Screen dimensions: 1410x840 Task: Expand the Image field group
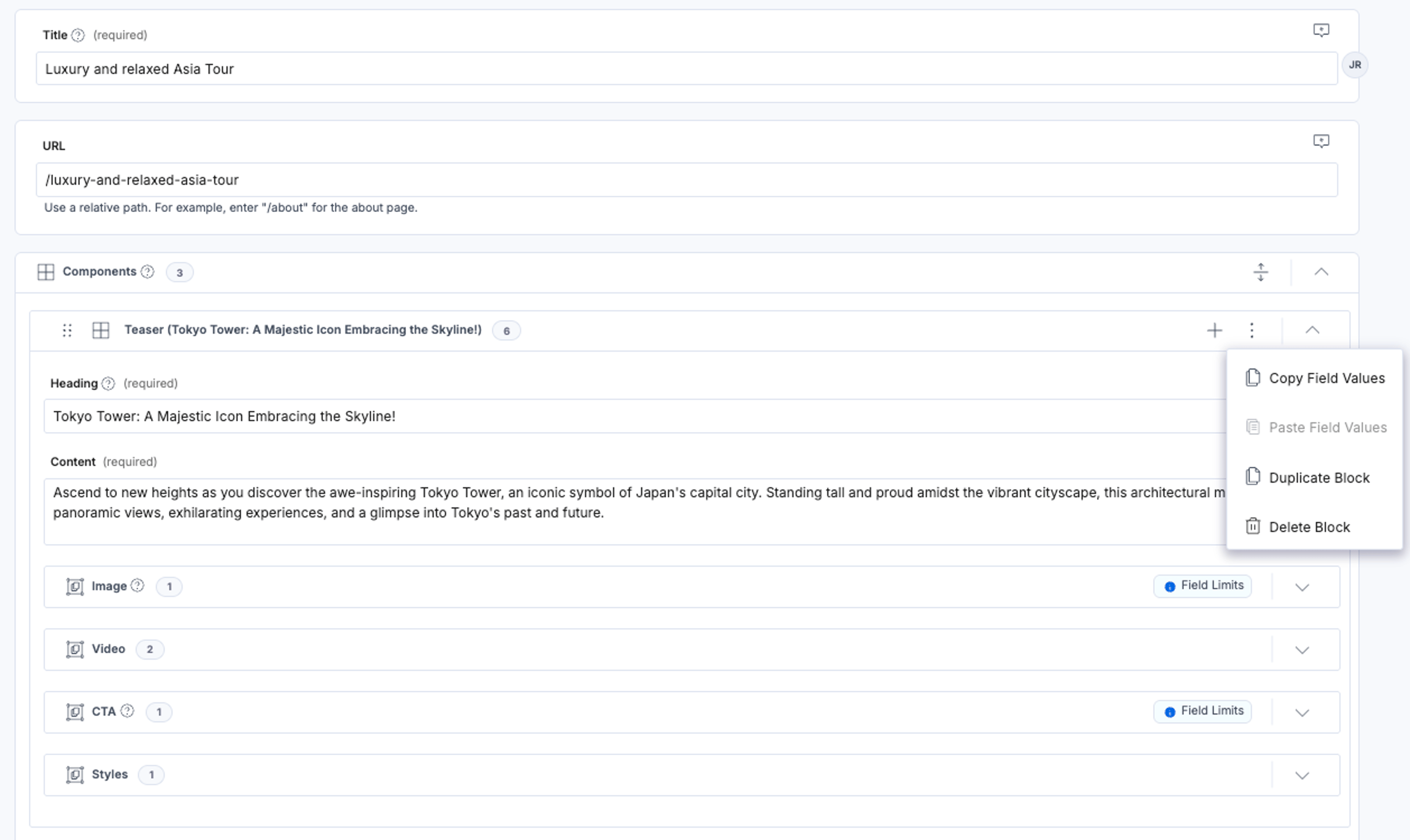pyautogui.click(x=1302, y=587)
